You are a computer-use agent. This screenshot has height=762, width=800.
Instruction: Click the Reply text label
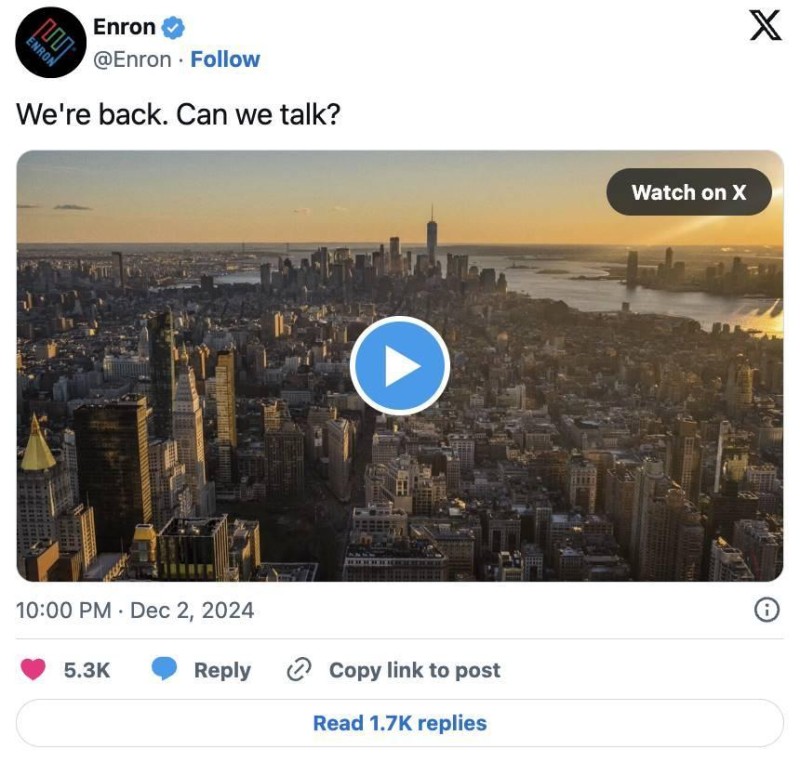(x=222, y=670)
